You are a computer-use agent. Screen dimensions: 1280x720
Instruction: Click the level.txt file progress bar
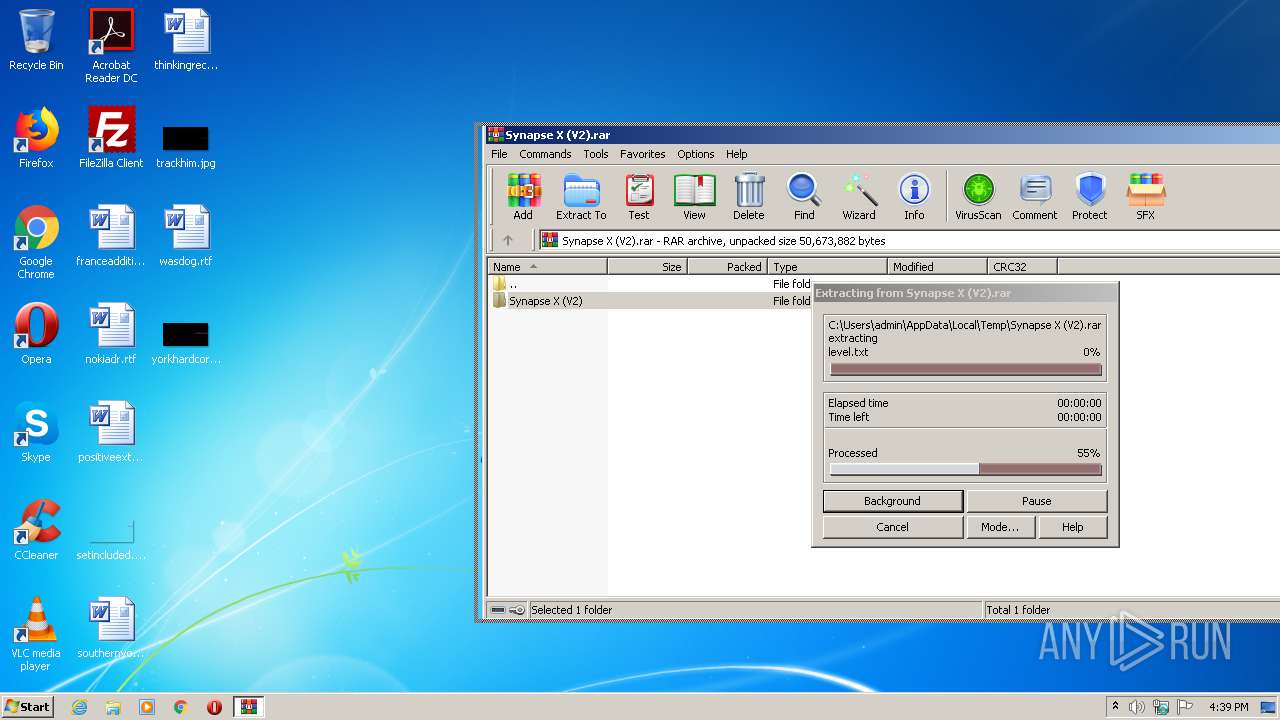[x=965, y=369]
